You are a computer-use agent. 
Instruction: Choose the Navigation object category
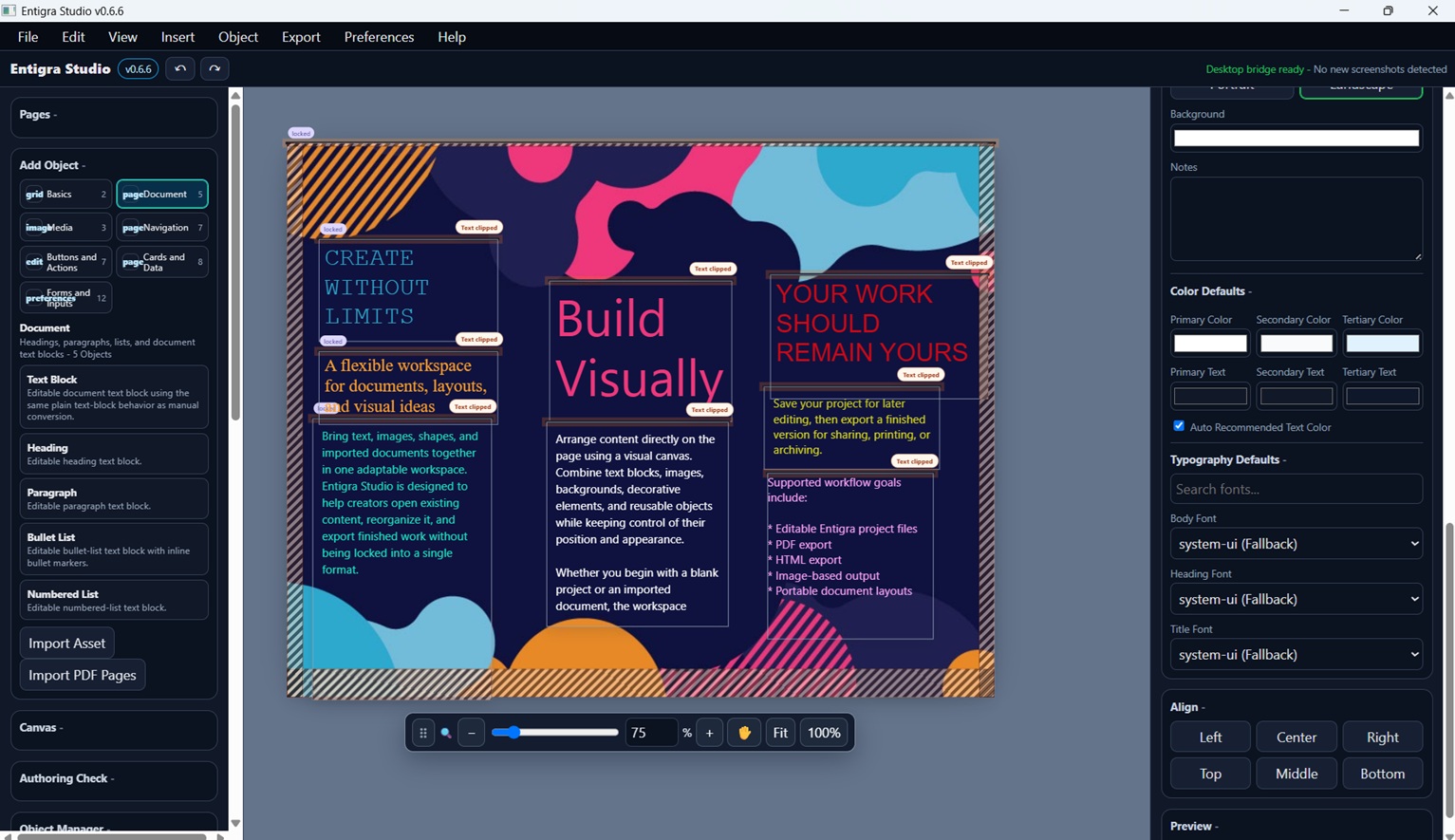pos(162,228)
